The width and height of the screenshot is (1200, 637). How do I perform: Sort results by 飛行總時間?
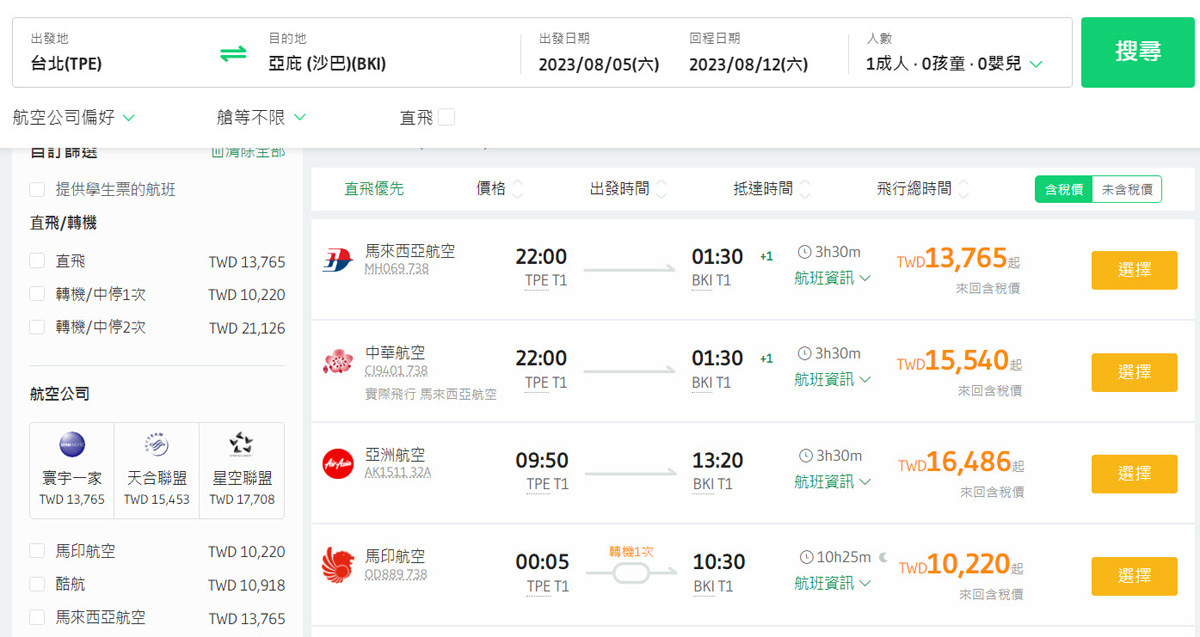click(x=922, y=189)
